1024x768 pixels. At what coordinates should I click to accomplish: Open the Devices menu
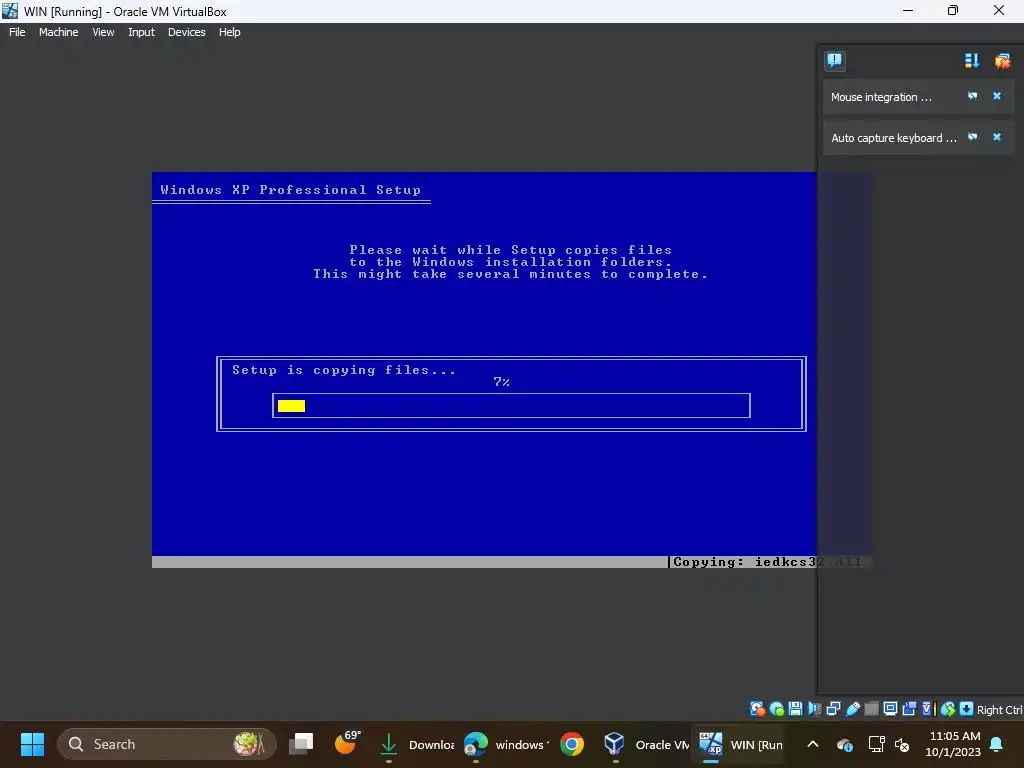click(x=186, y=32)
